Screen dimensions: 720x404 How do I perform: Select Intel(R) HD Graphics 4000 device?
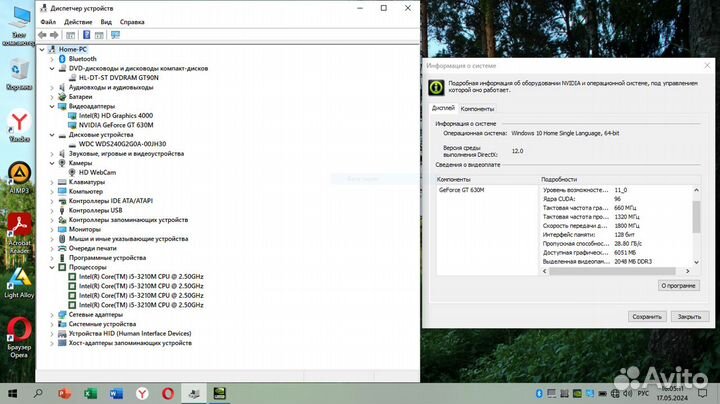(x=116, y=116)
